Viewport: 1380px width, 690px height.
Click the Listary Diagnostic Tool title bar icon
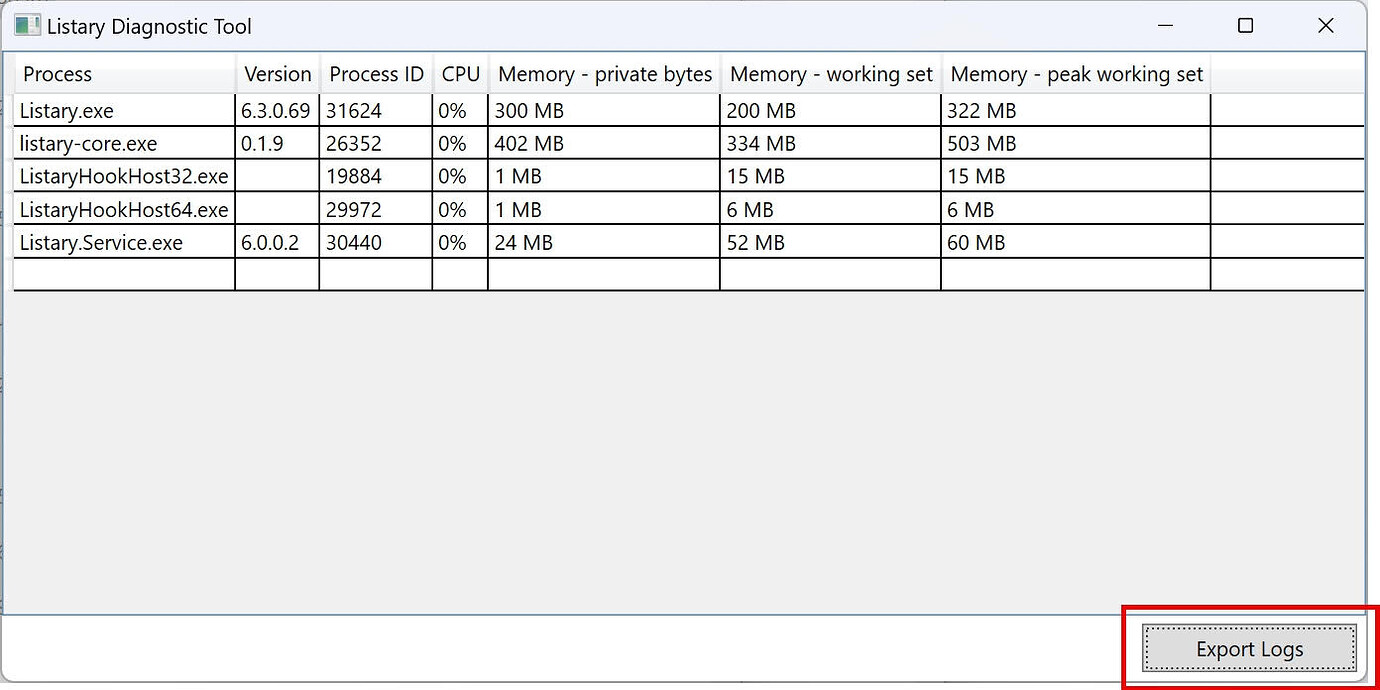(25, 25)
